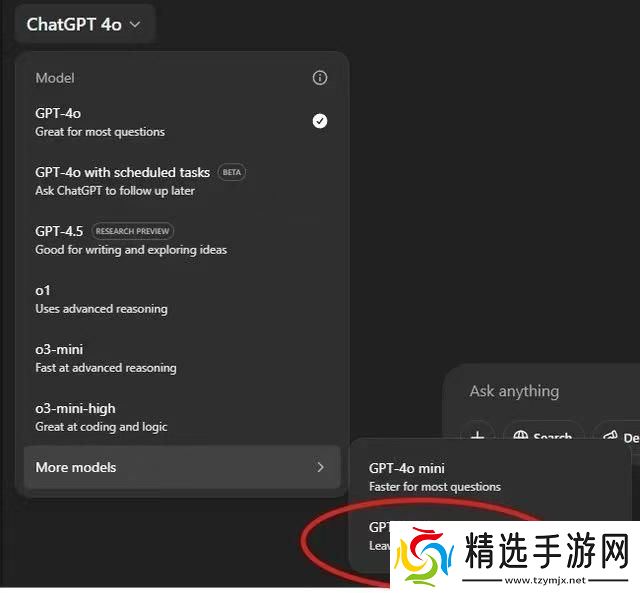This screenshot has width=640, height=593.
Task: Click the RESEARCH PREVIEW badge
Action: click(x=132, y=231)
